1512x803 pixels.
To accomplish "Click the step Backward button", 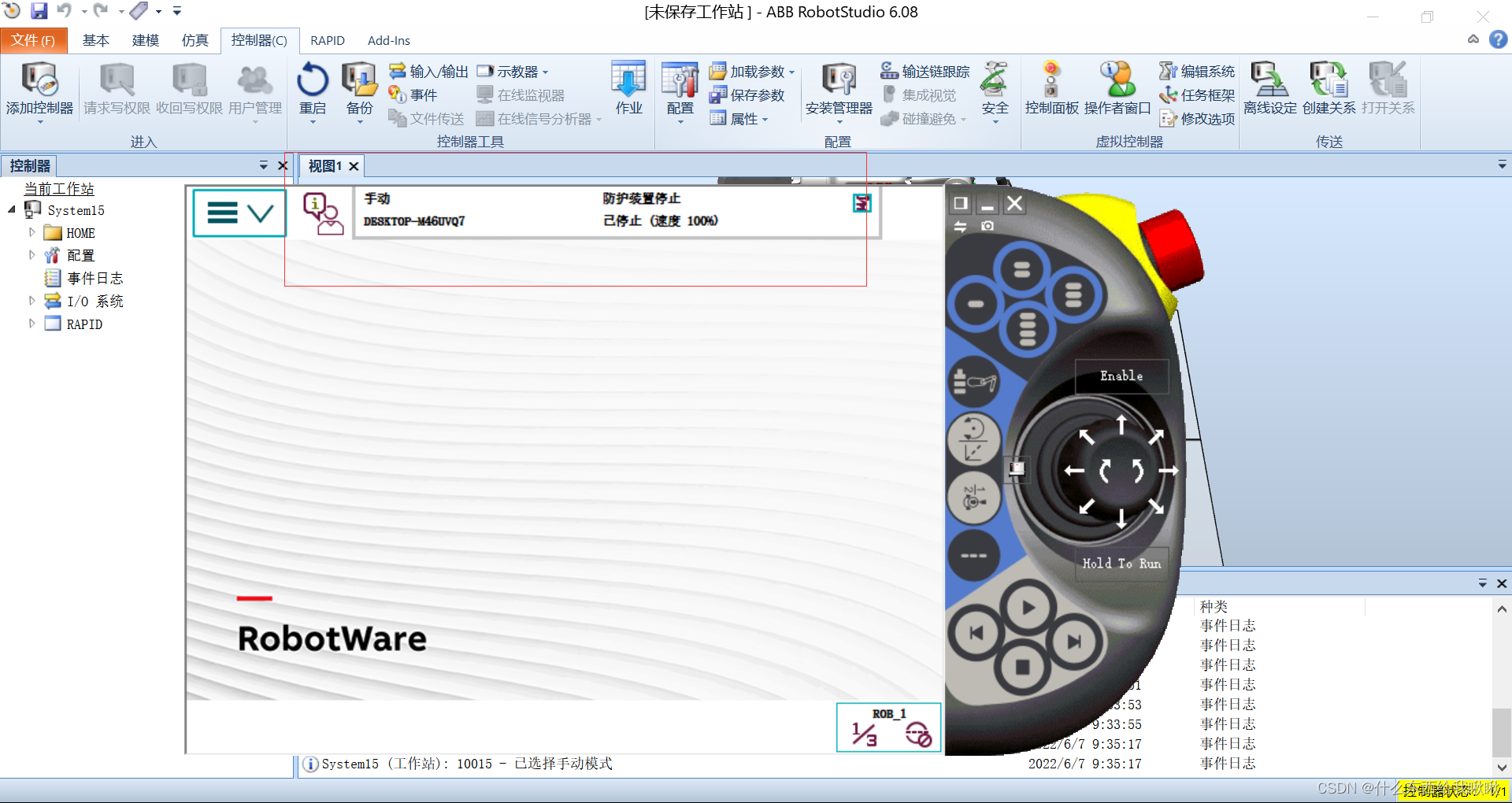I will 976,632.
